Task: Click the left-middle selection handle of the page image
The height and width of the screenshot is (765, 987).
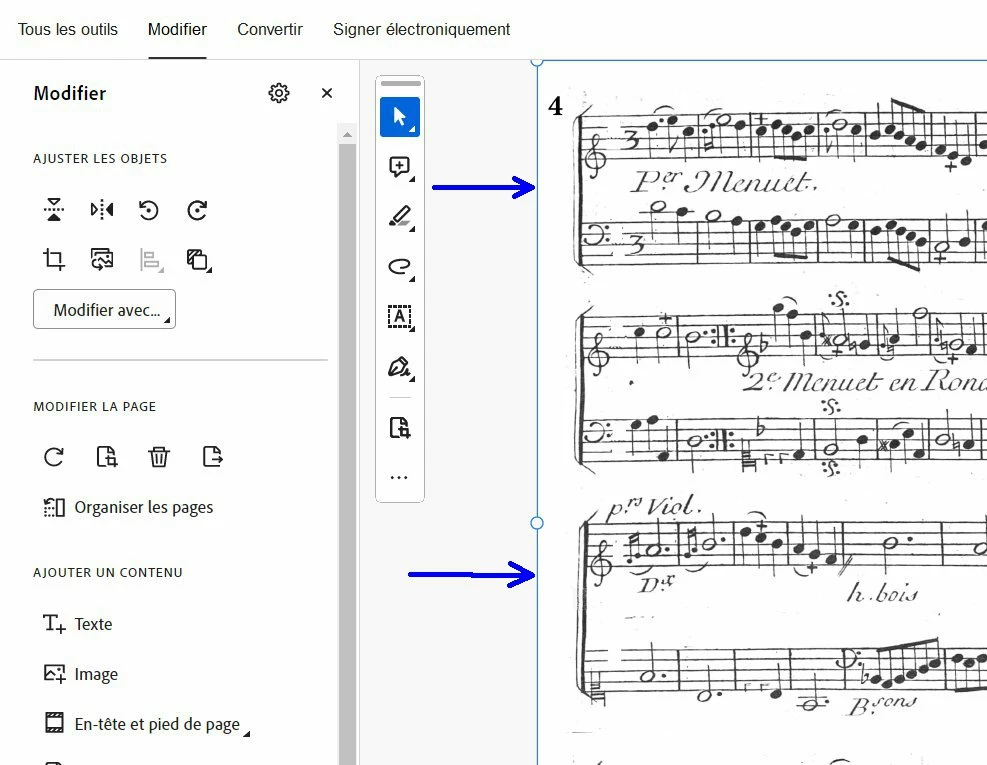Action: pyautogui.click(x=537, y=523)
